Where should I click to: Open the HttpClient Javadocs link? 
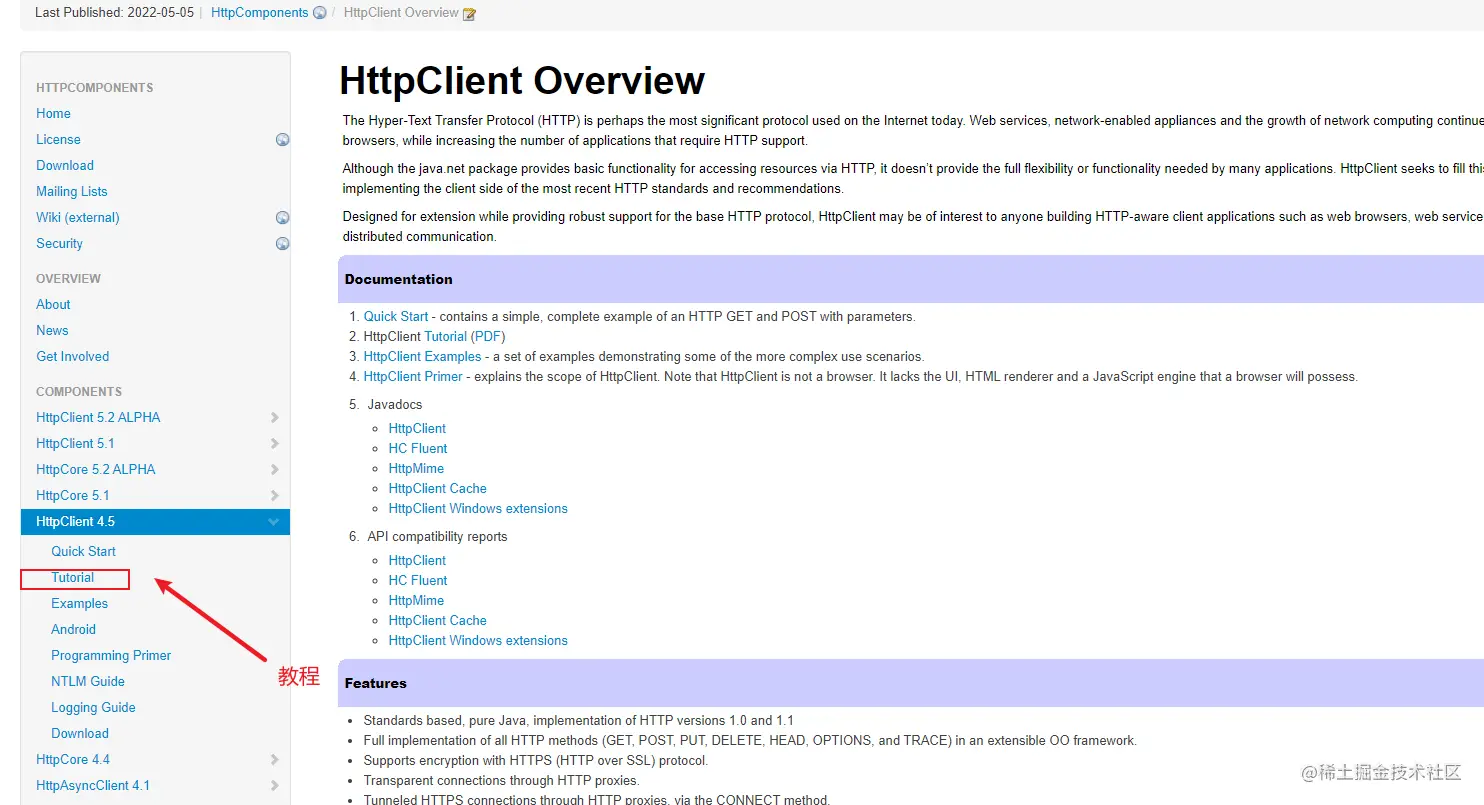[x=417, y=428]
